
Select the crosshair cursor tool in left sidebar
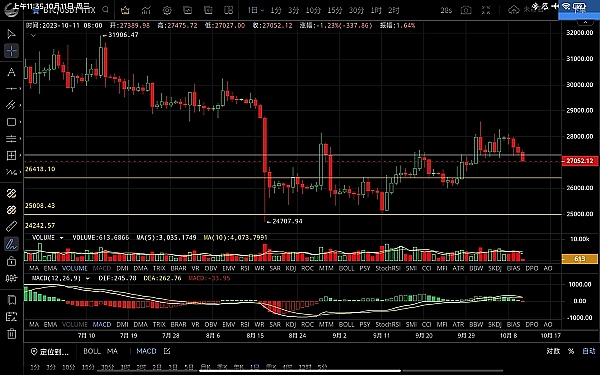[x=11, y=51]
